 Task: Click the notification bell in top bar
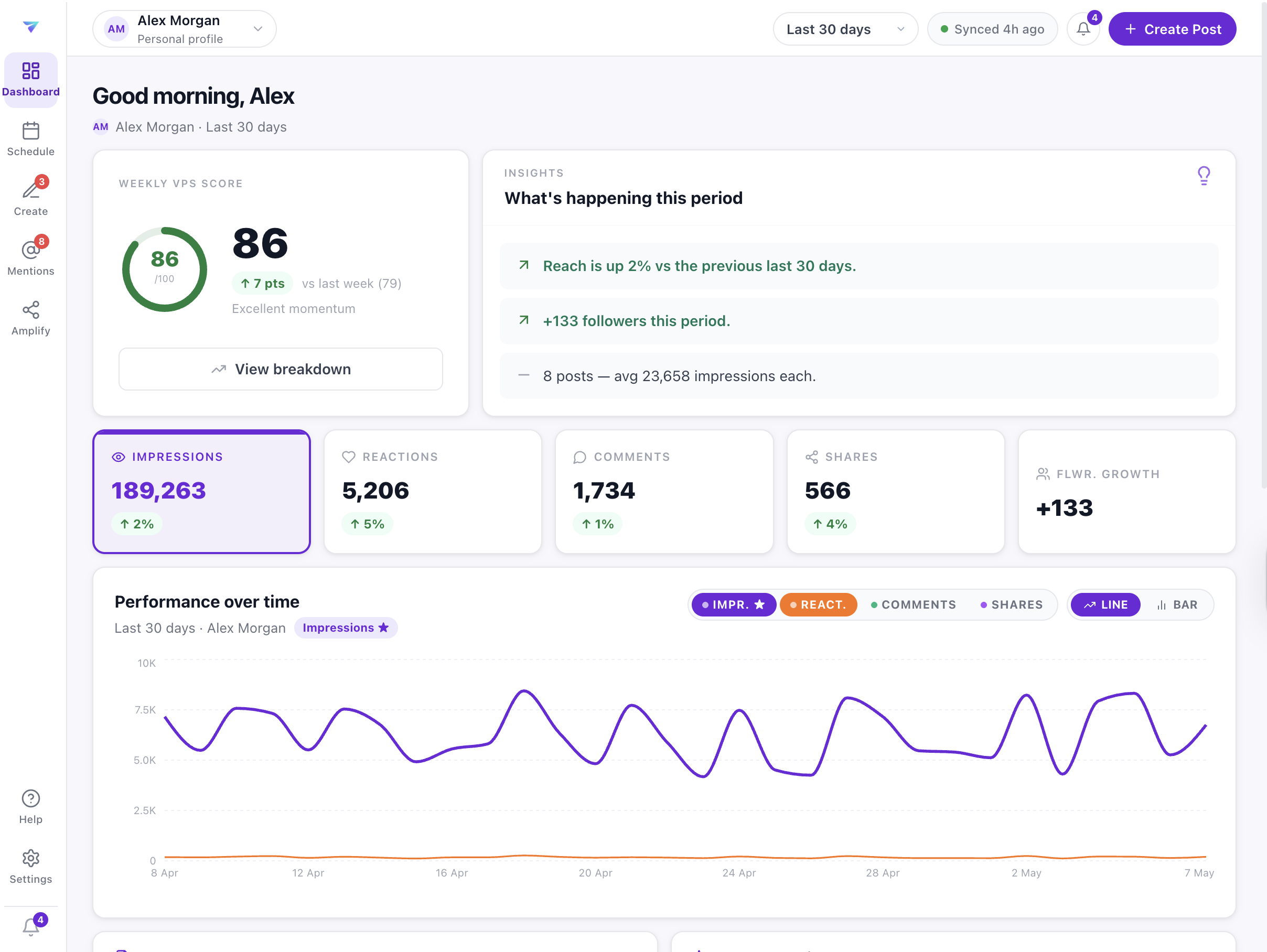coord(1082,29)
